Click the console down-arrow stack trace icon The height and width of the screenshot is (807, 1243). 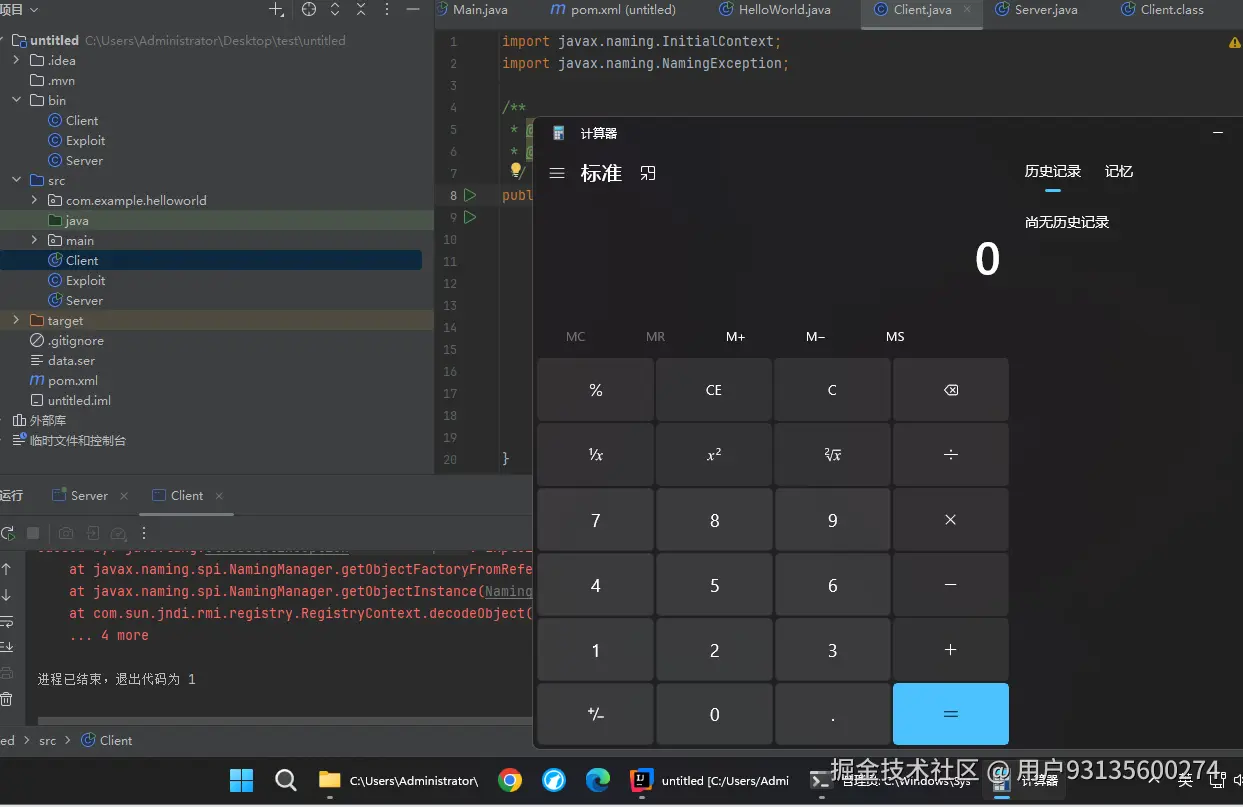click(x=6, y=595)
